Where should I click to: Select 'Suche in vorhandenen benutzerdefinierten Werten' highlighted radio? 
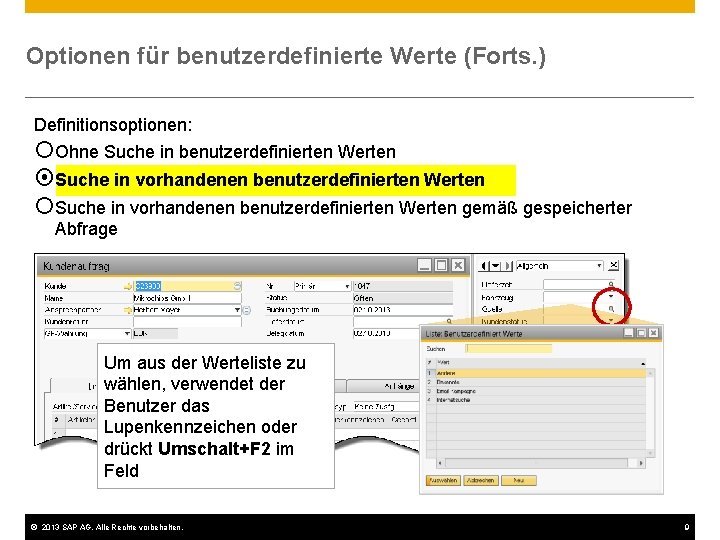click(x=45, y=178)
